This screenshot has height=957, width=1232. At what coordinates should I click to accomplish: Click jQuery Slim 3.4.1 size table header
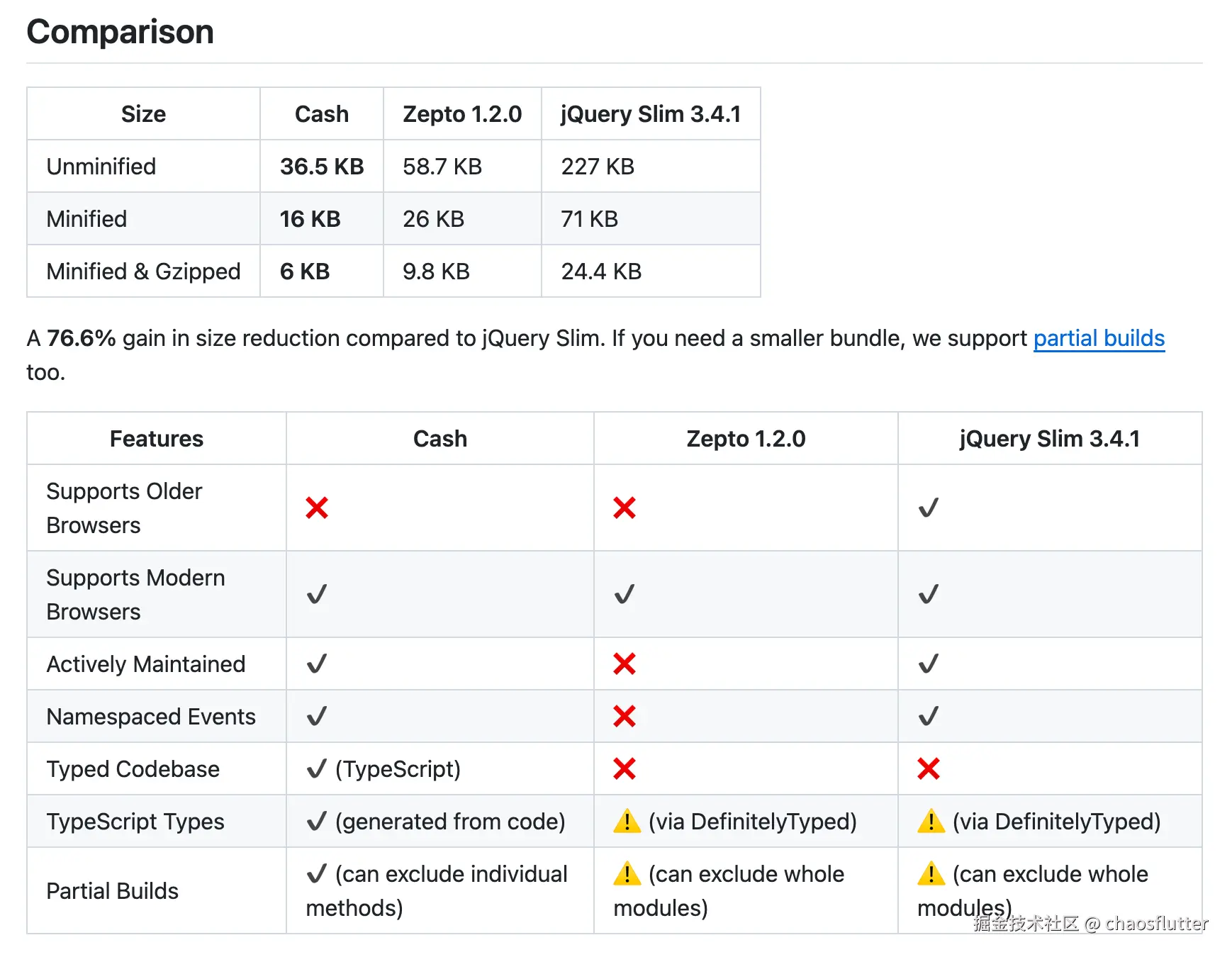pos(650,114)
